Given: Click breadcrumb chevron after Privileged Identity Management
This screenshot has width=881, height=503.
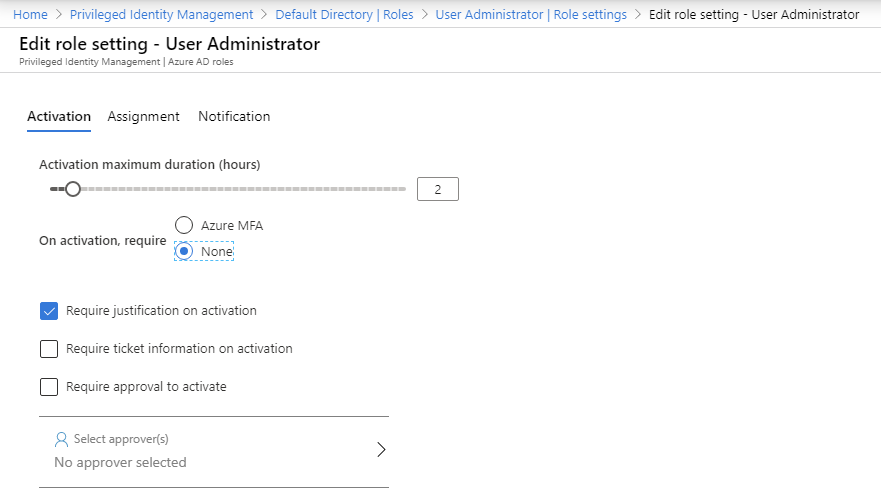Looking at the screenshot, I should point(264,15).
